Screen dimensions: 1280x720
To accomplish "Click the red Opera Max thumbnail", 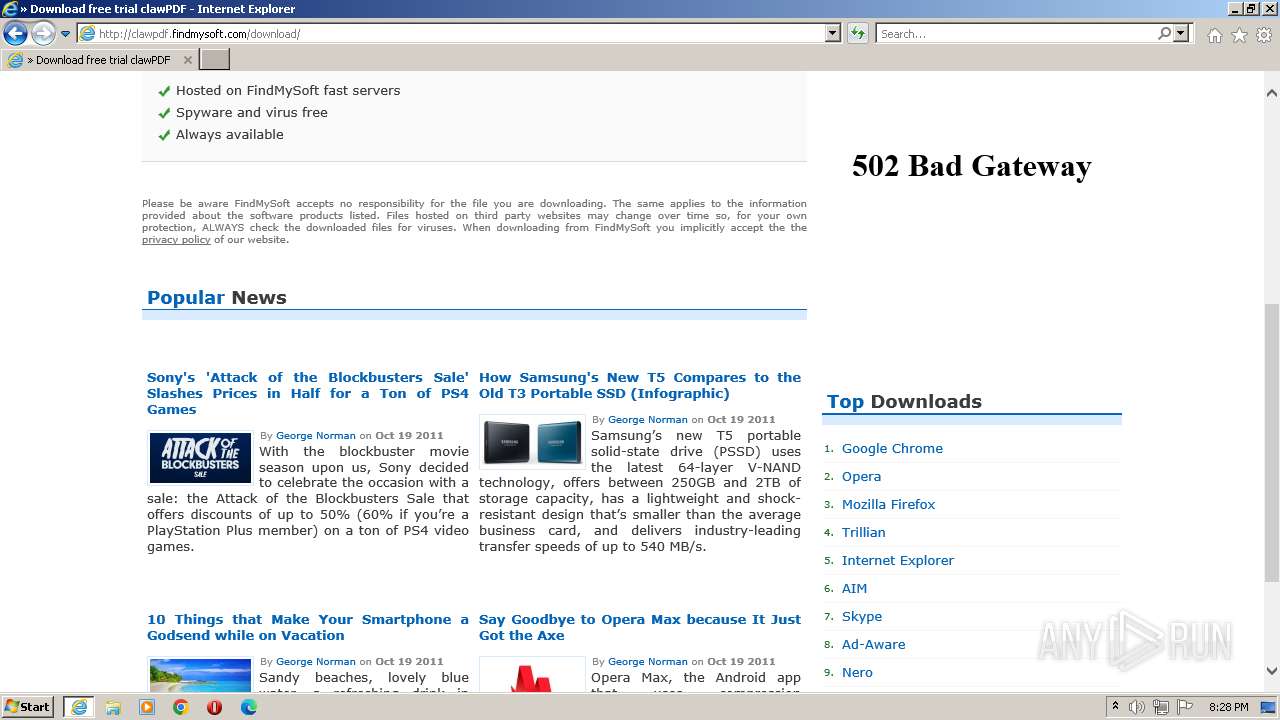I will point(532,675).
